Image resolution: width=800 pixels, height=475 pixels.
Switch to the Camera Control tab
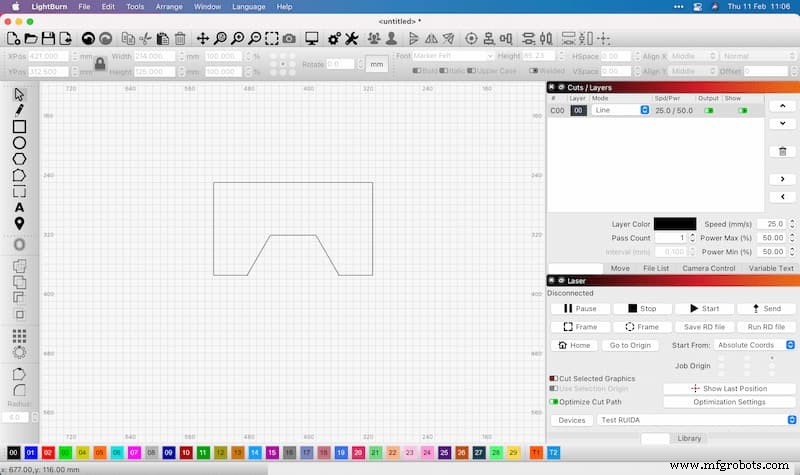[x=709, y=268]
